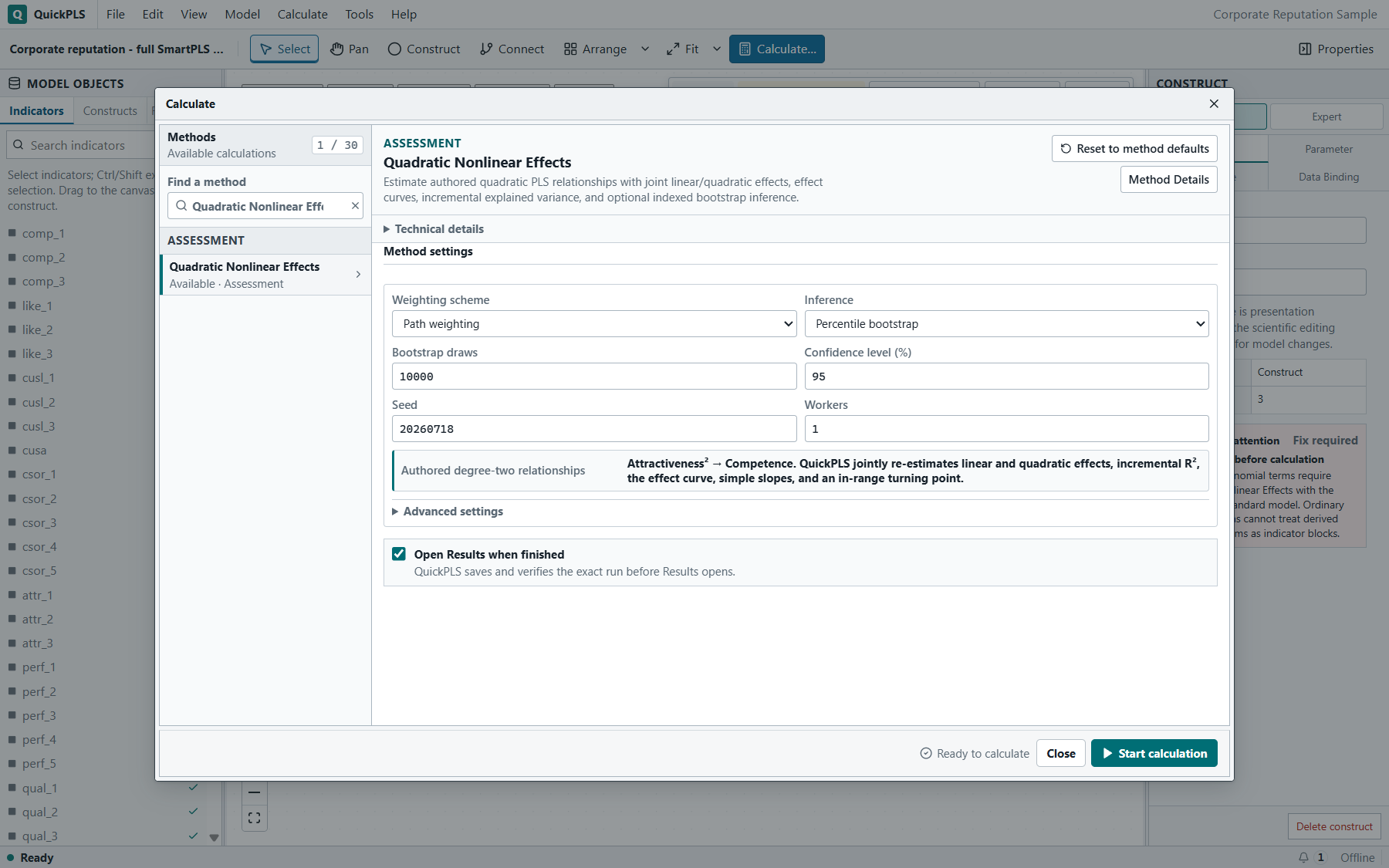Click the Offline status indicator
The height and width of the screenshot is (868, 1389).
1357,857
